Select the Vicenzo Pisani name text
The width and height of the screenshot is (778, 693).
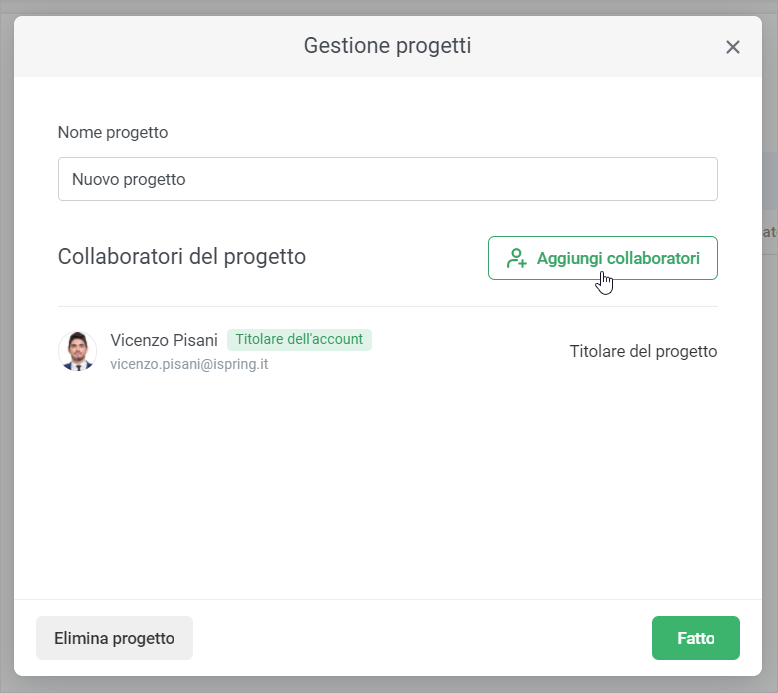[164, 340]
